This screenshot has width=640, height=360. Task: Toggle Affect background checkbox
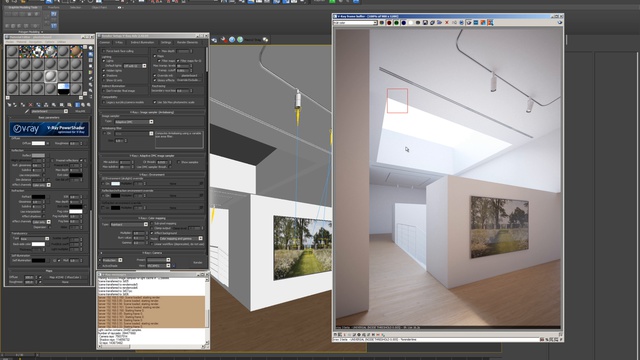point(152,233)
